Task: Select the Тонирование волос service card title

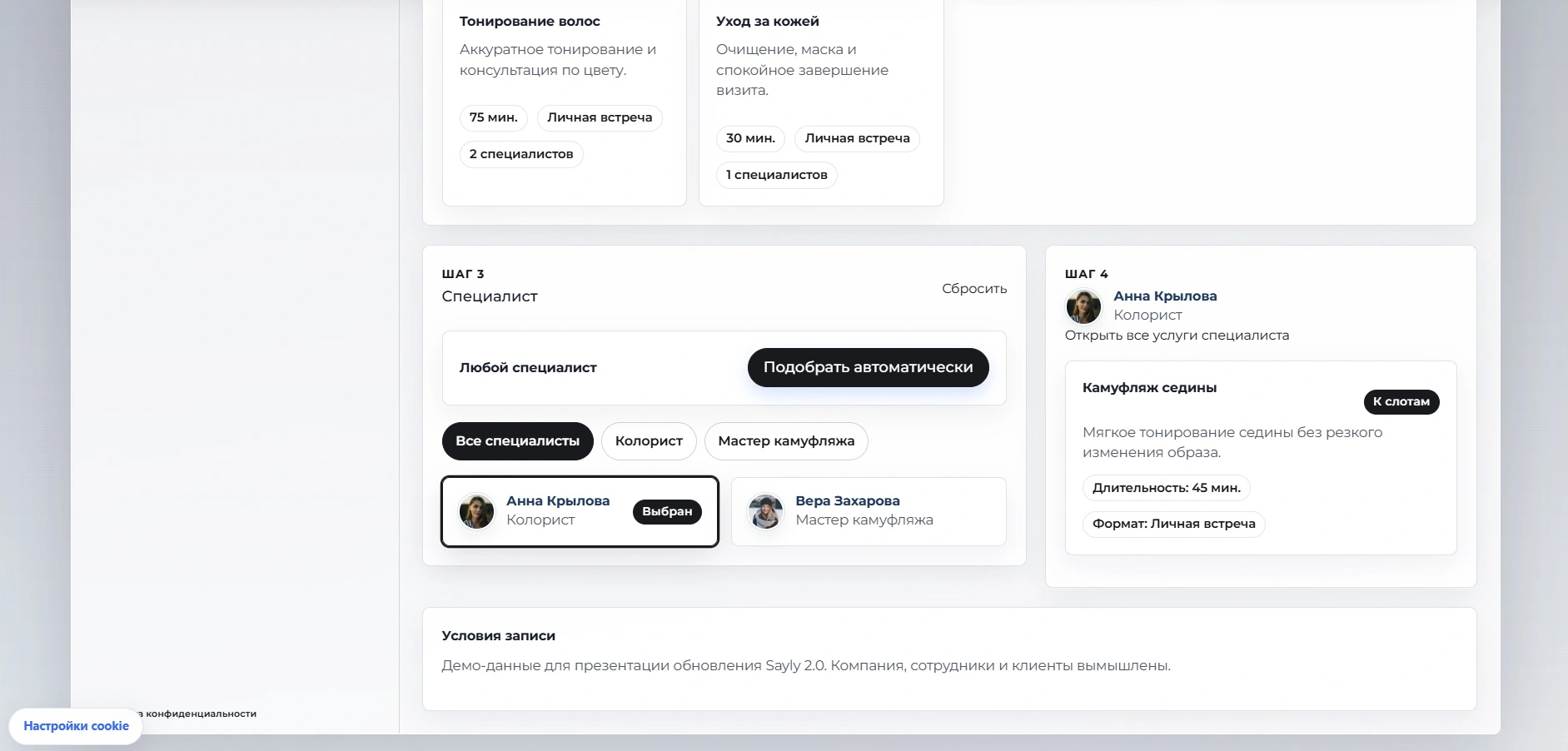Action: point(530,22)
